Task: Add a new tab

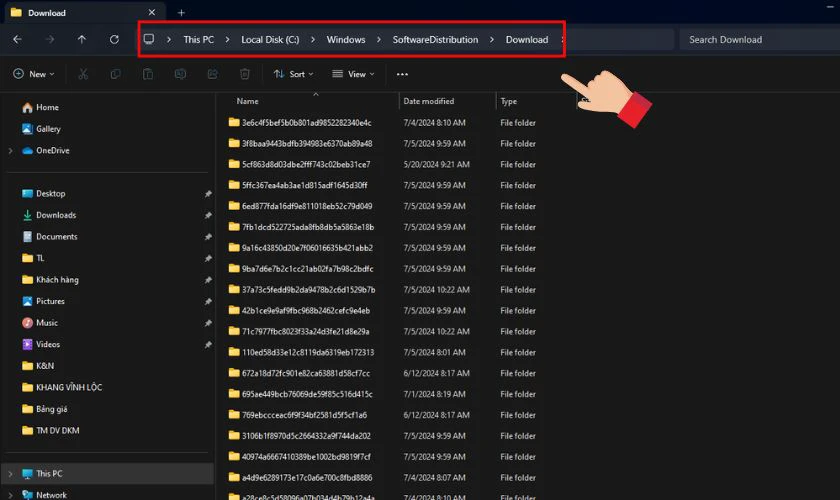Action: point(181,13)
